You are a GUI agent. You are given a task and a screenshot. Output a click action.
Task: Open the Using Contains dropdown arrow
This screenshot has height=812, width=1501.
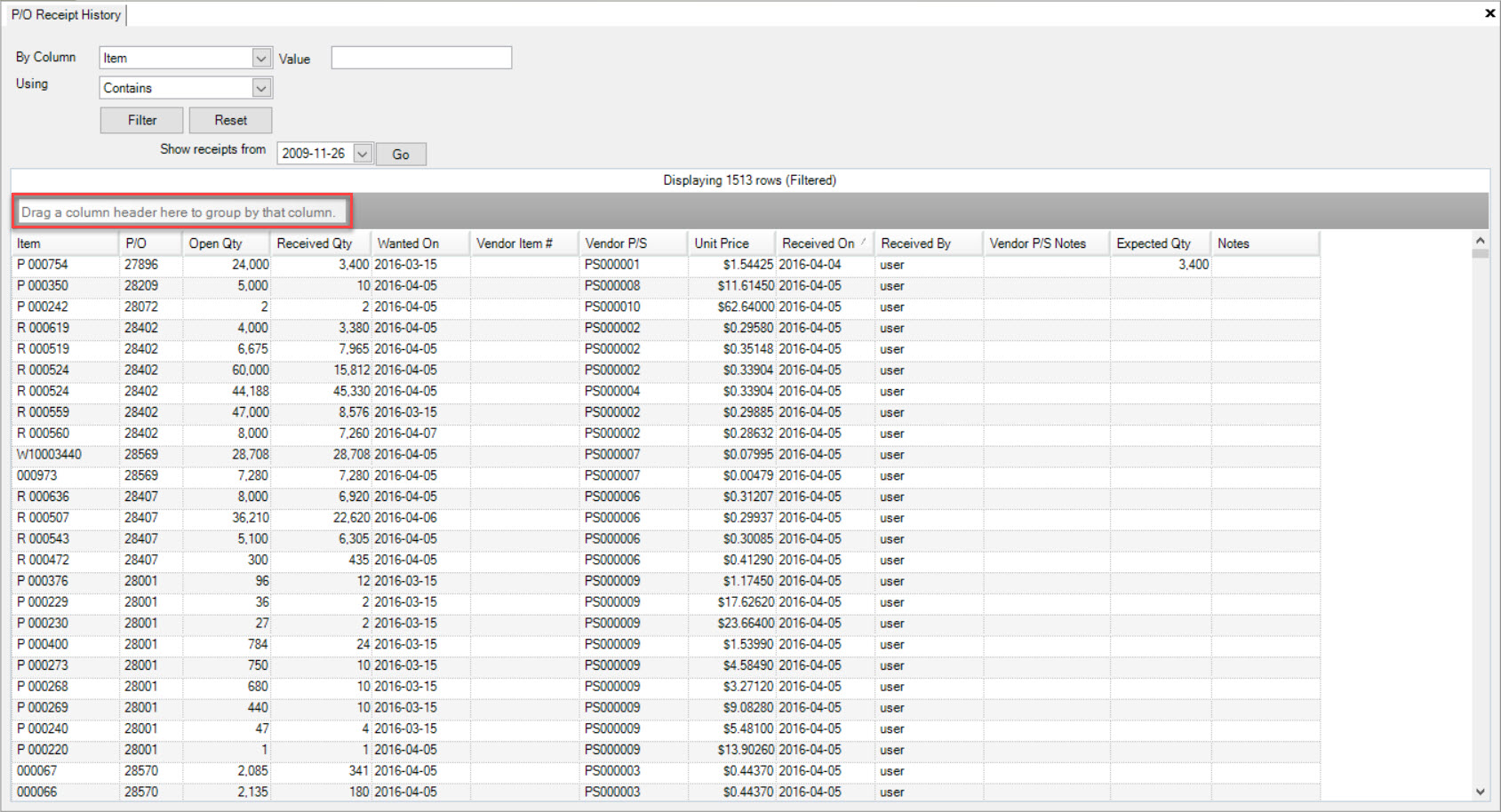pyautogui.click(x=261, y=88)
